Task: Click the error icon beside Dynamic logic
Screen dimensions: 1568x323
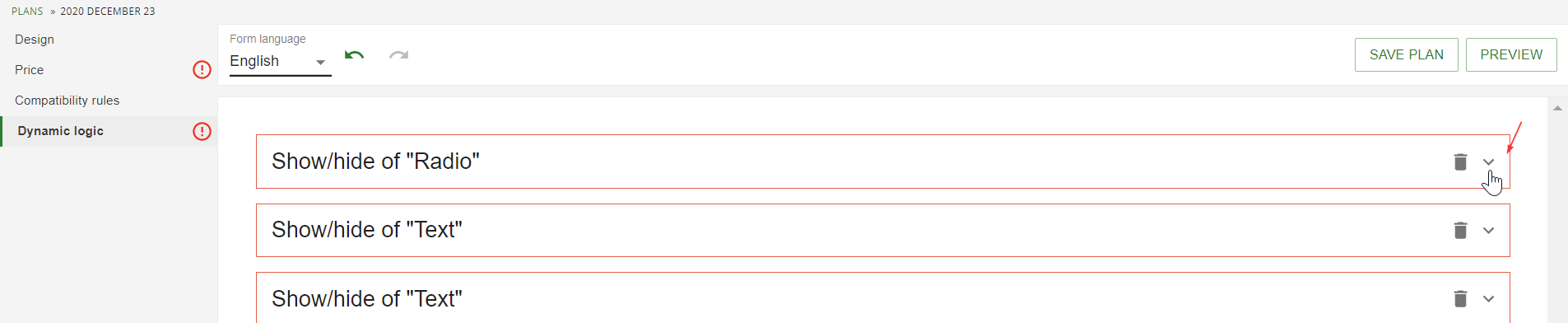Action: tap(202, 132)
